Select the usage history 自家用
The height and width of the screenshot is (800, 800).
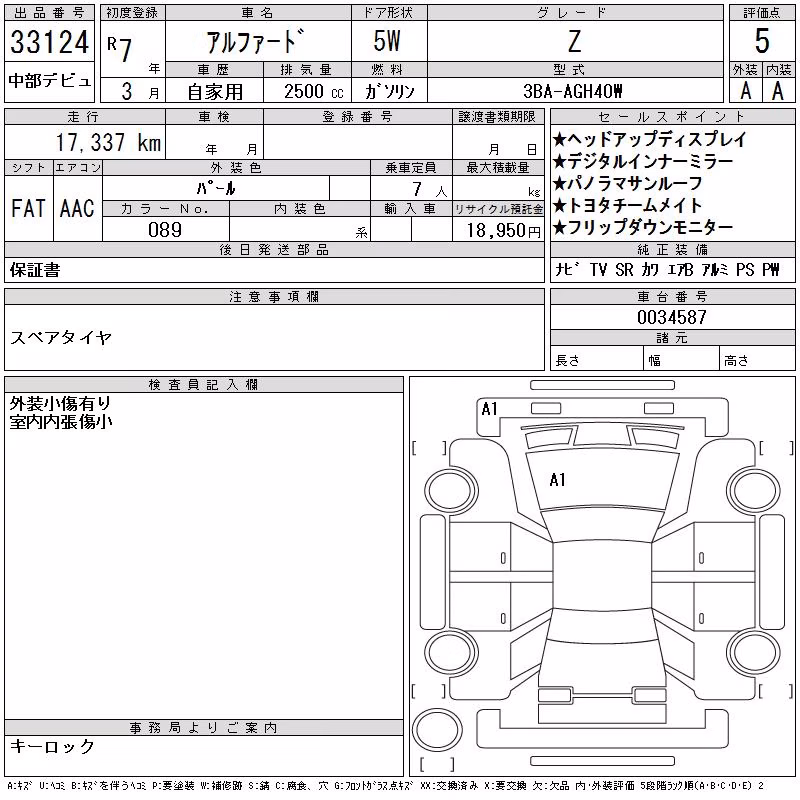tap(215, 92)
